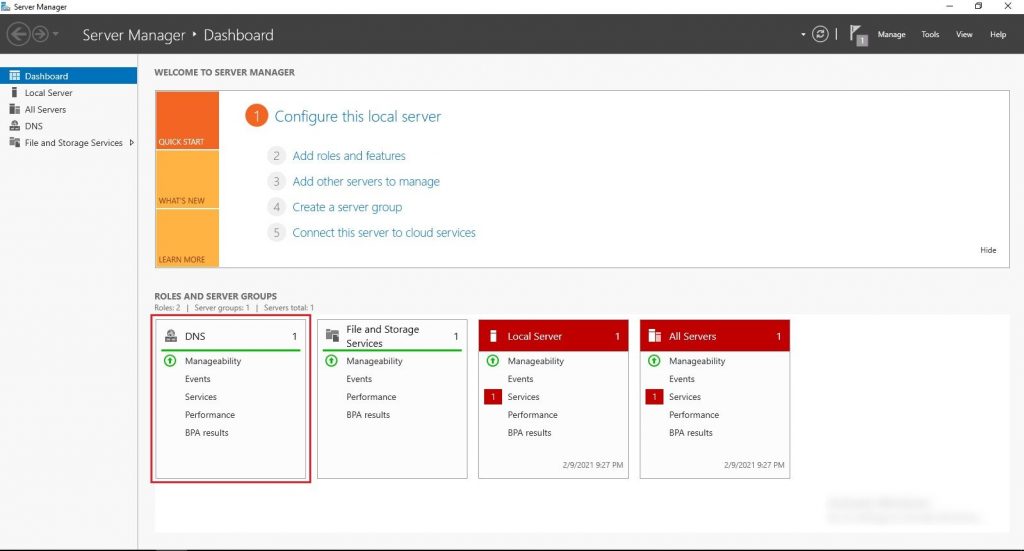Click the refresh dashboard icon

click(820, 34)
